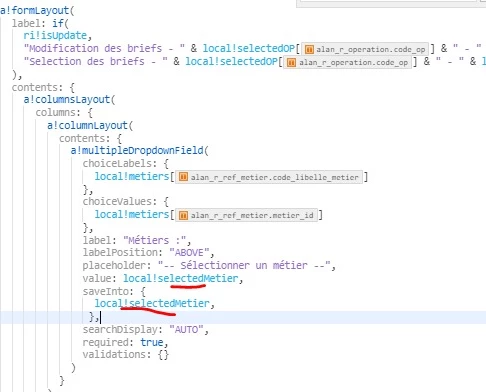Click local!selectedOP on Selection line
Viewport: 486px width, 392px height.
[x=231, y=62]
